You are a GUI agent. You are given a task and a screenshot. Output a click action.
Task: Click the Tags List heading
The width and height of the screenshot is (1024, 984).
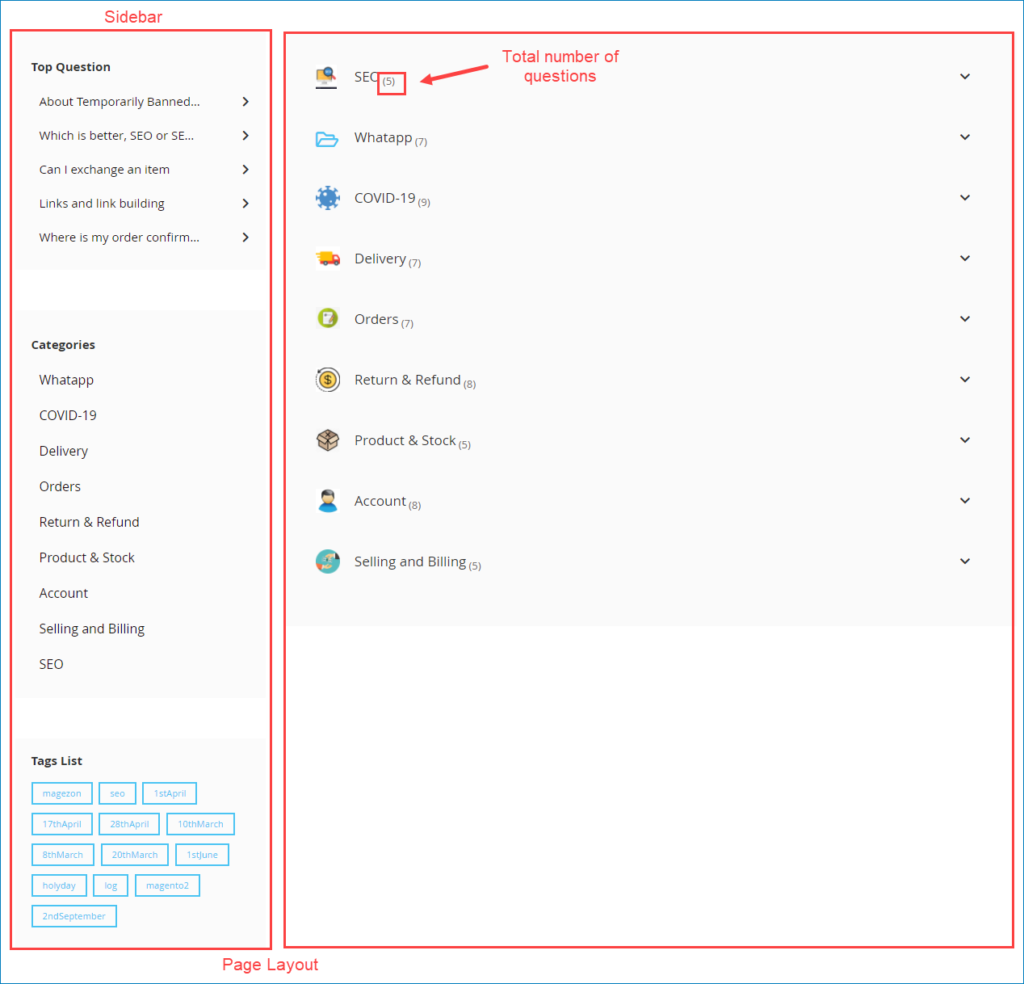click(x=57, y=761)
